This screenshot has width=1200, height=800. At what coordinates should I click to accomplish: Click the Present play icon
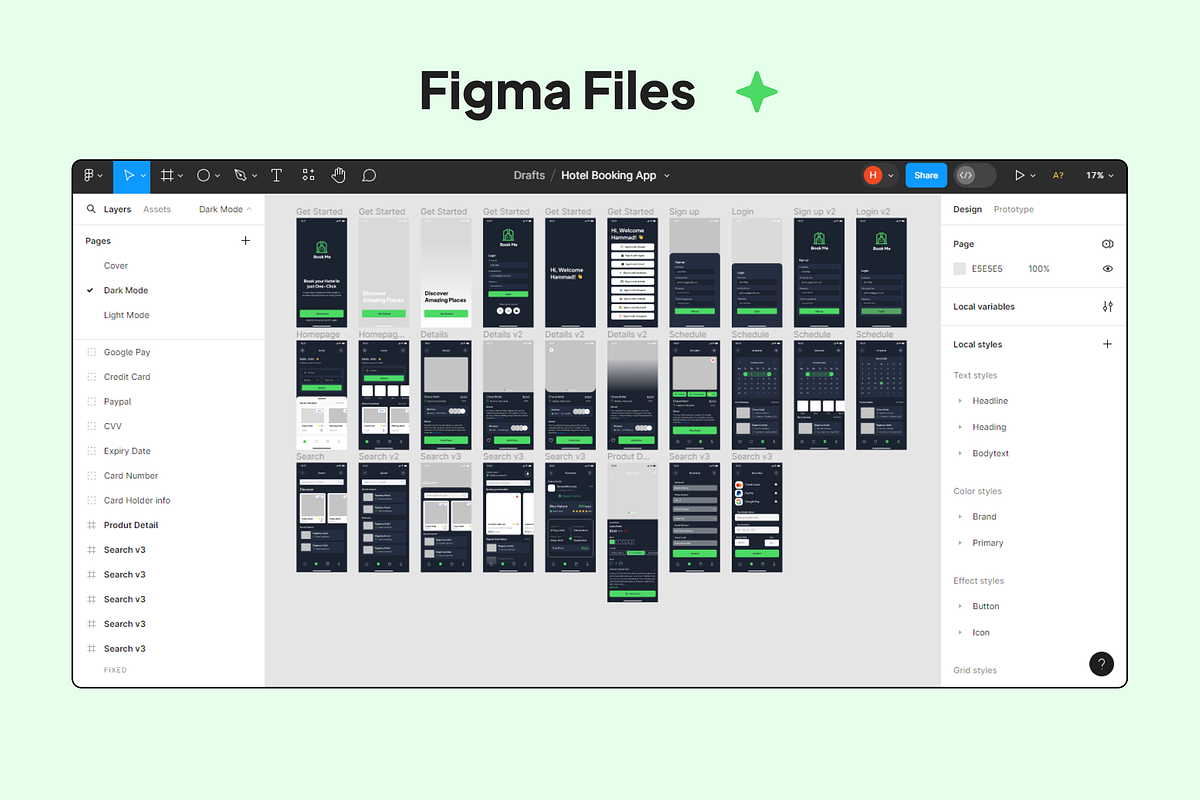pos(1020,175)
